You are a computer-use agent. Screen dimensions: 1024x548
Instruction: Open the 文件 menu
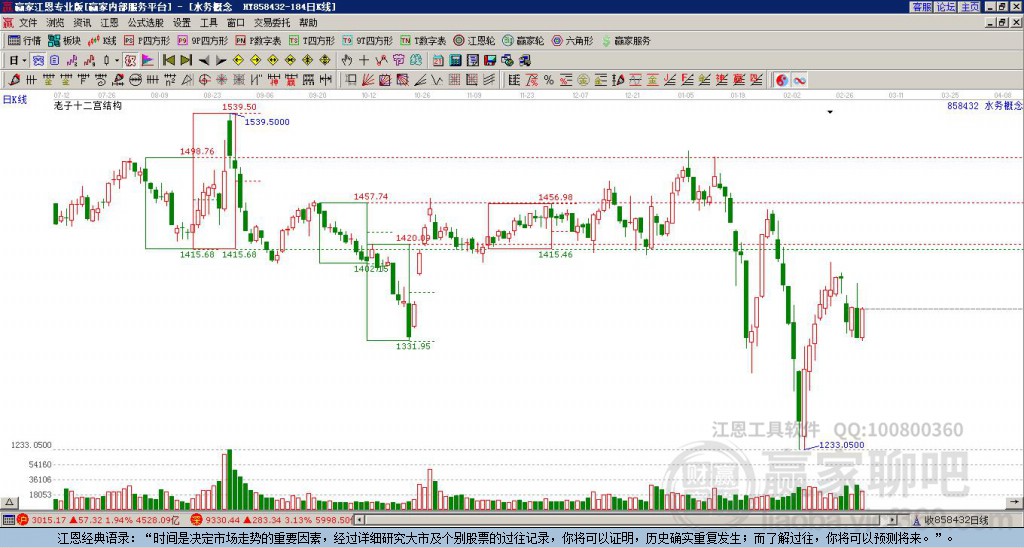pos(28,23)
